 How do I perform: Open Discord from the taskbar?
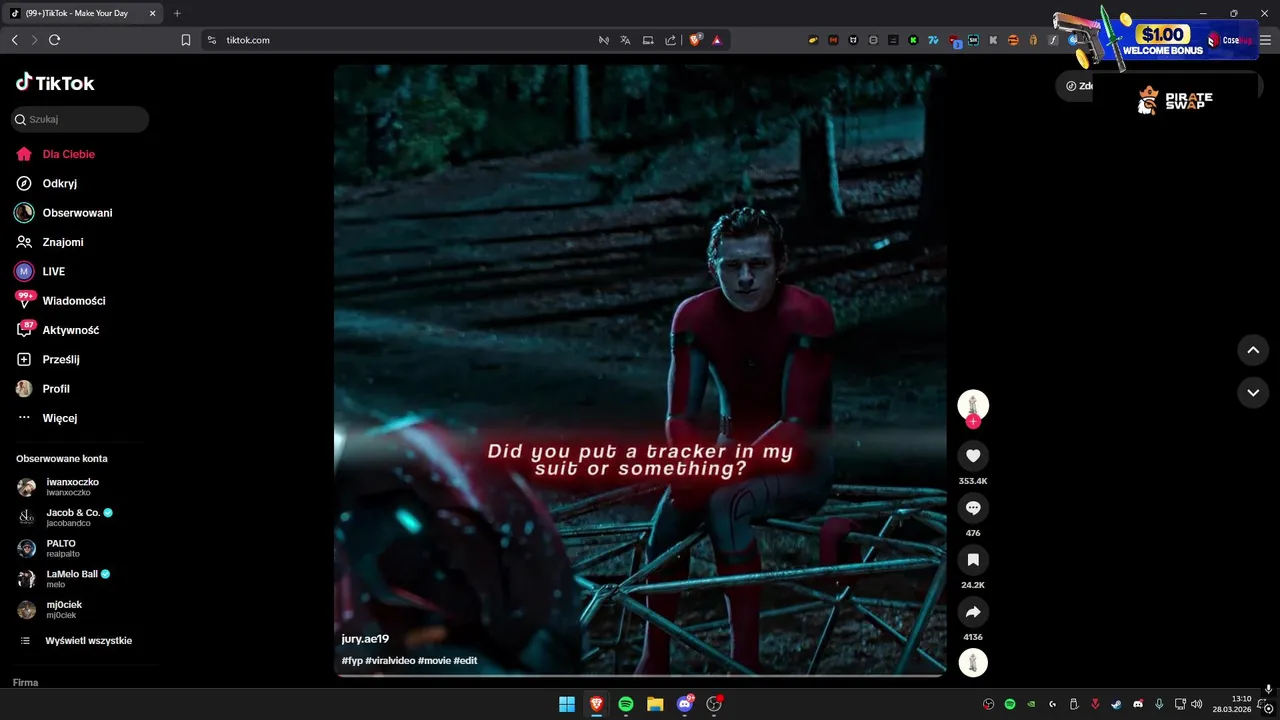(685, 704)
